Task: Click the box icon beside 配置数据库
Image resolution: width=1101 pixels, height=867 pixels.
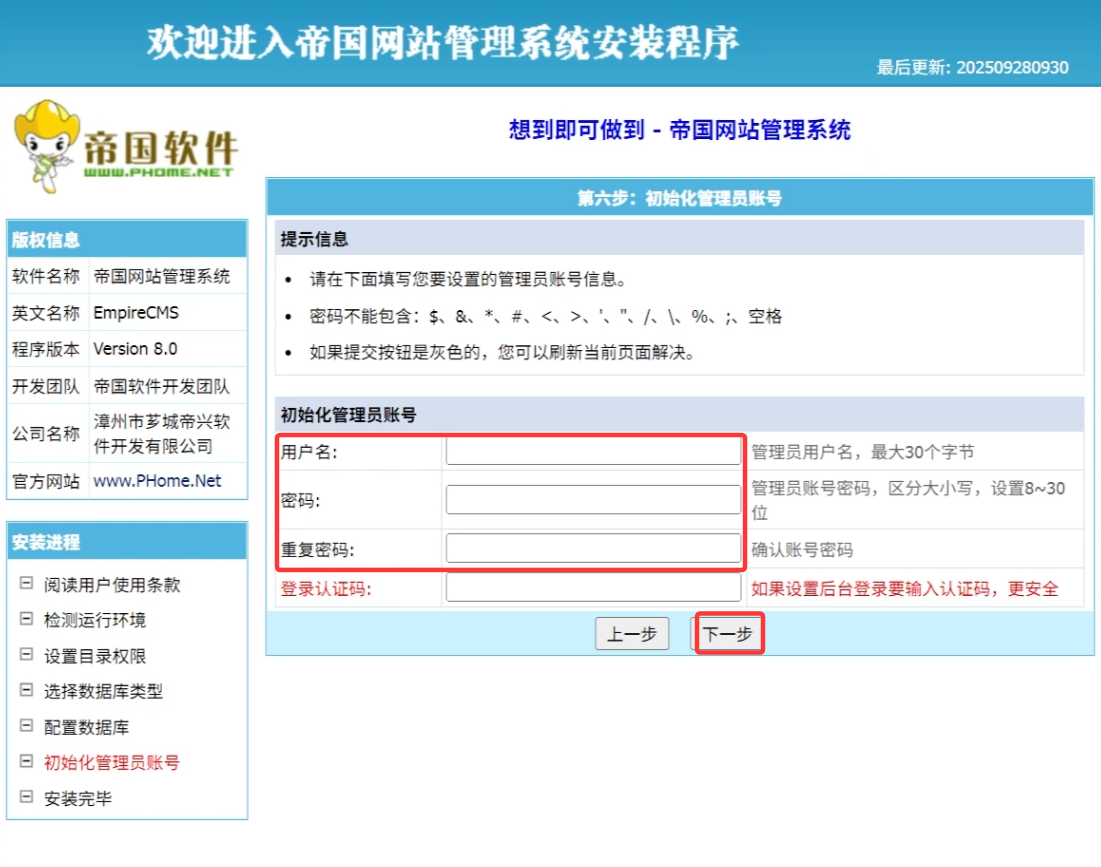Action: coord(26,727)
